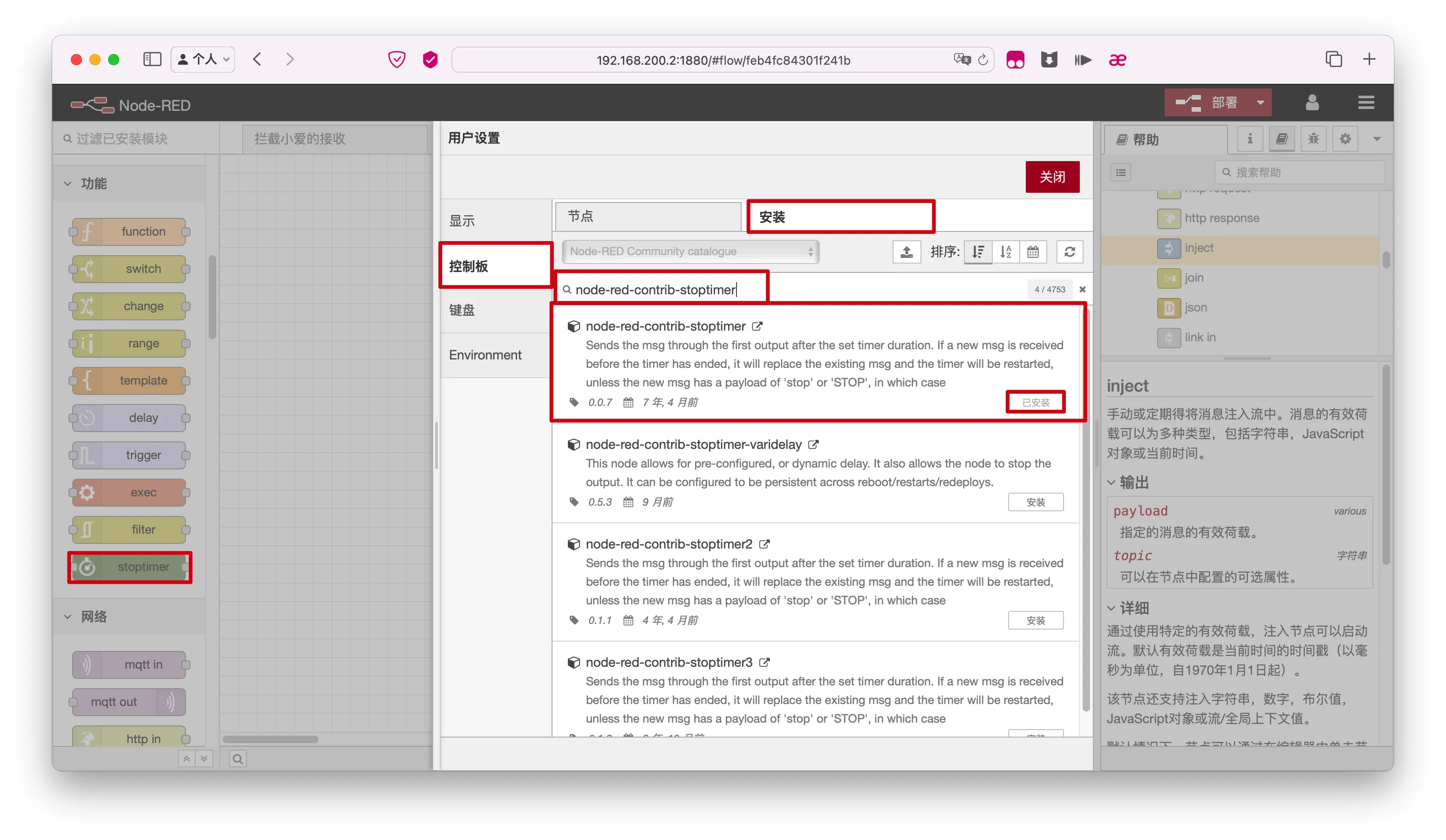Open external link for node-red-contrib-stoptimer
The image size is (1446, 840).
pos(757,326)
